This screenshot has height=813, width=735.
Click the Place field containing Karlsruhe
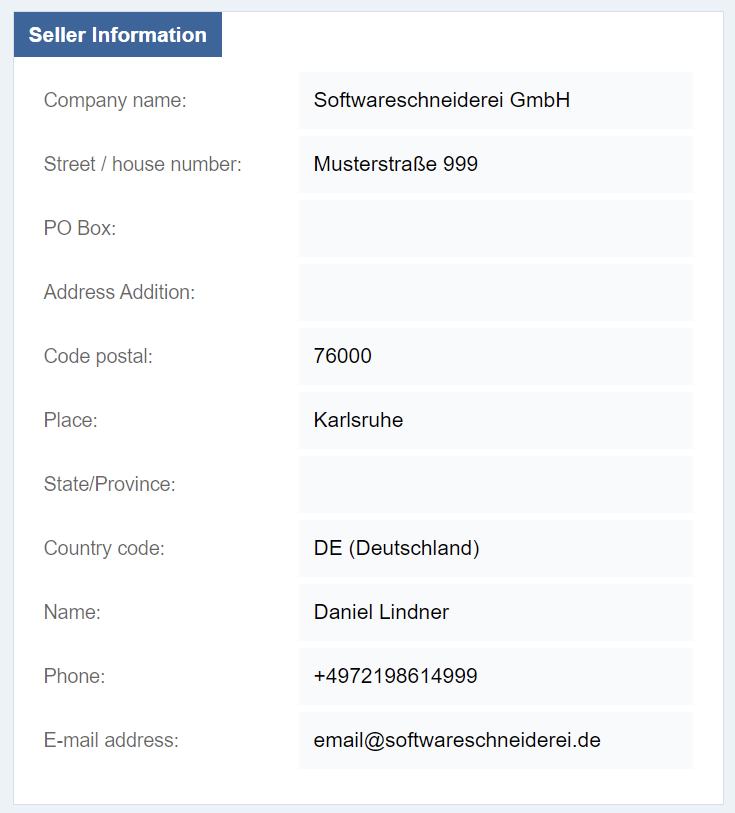[495, 420]
